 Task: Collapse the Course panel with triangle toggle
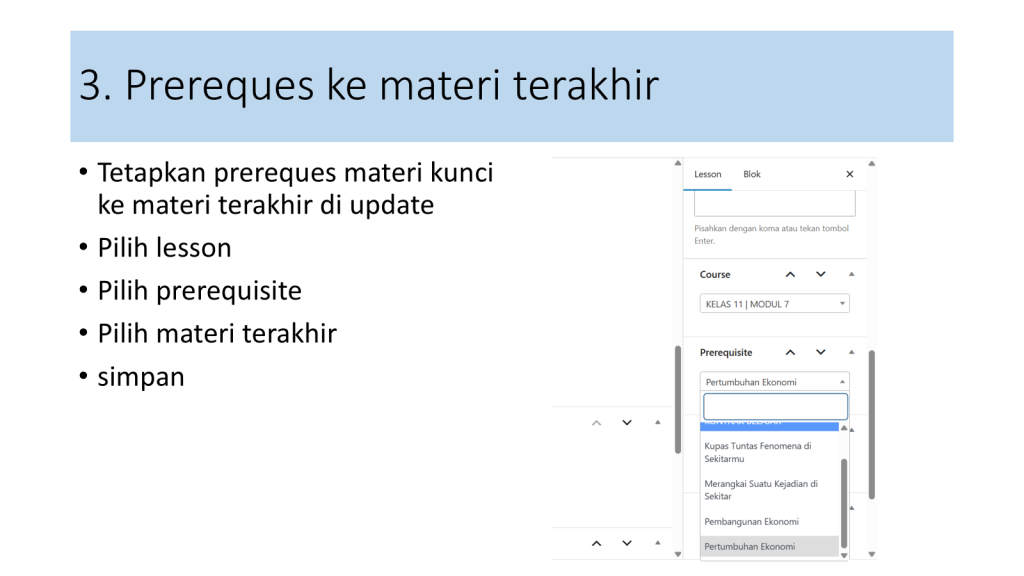pos(851,274)
